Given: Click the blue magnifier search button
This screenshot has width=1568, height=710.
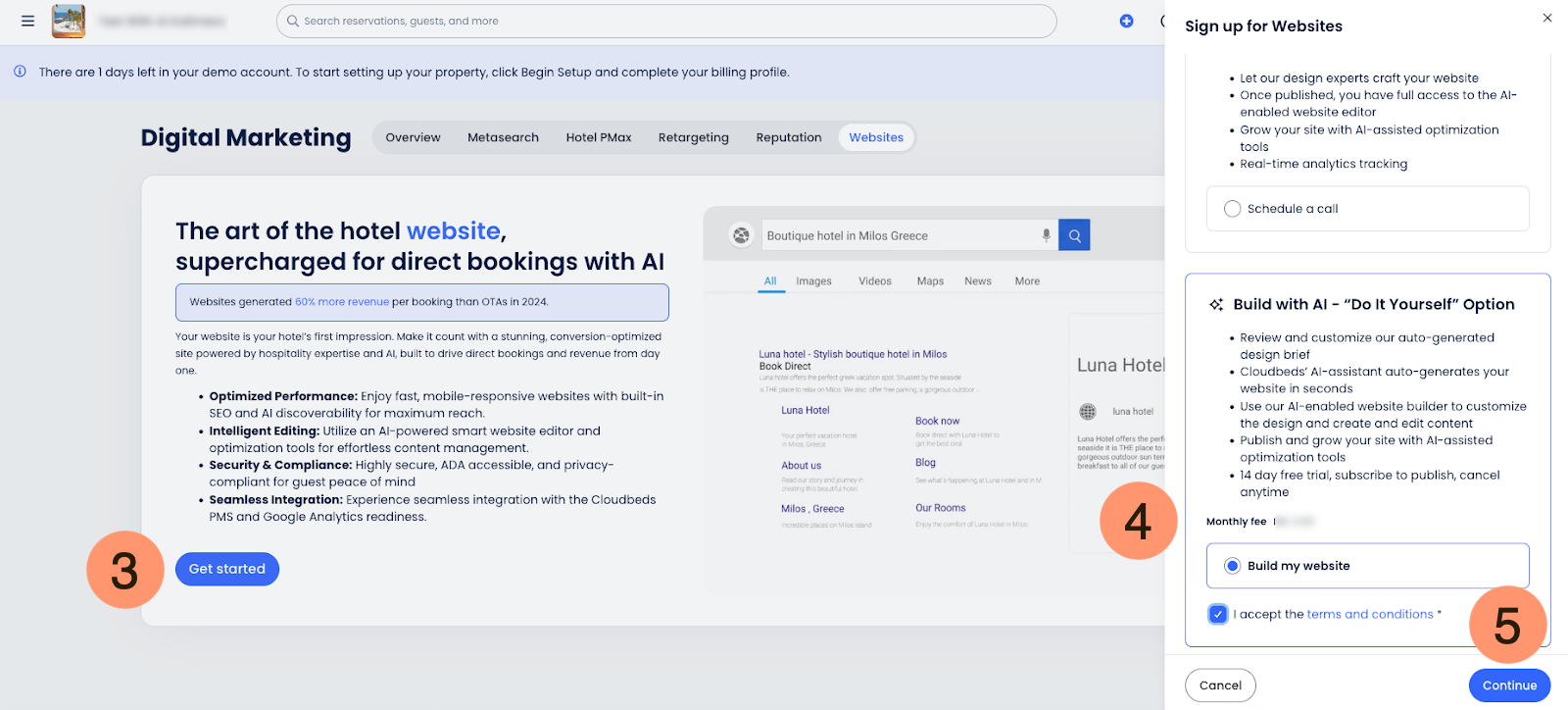Looking at the screenshot, I should [x=1074, y=235].
